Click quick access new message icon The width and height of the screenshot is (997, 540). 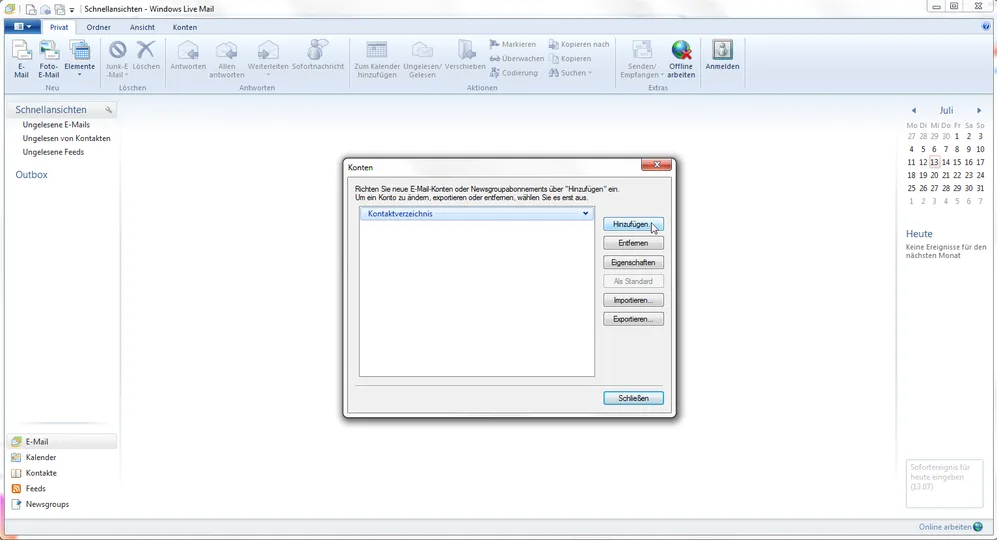pos(31,9)
